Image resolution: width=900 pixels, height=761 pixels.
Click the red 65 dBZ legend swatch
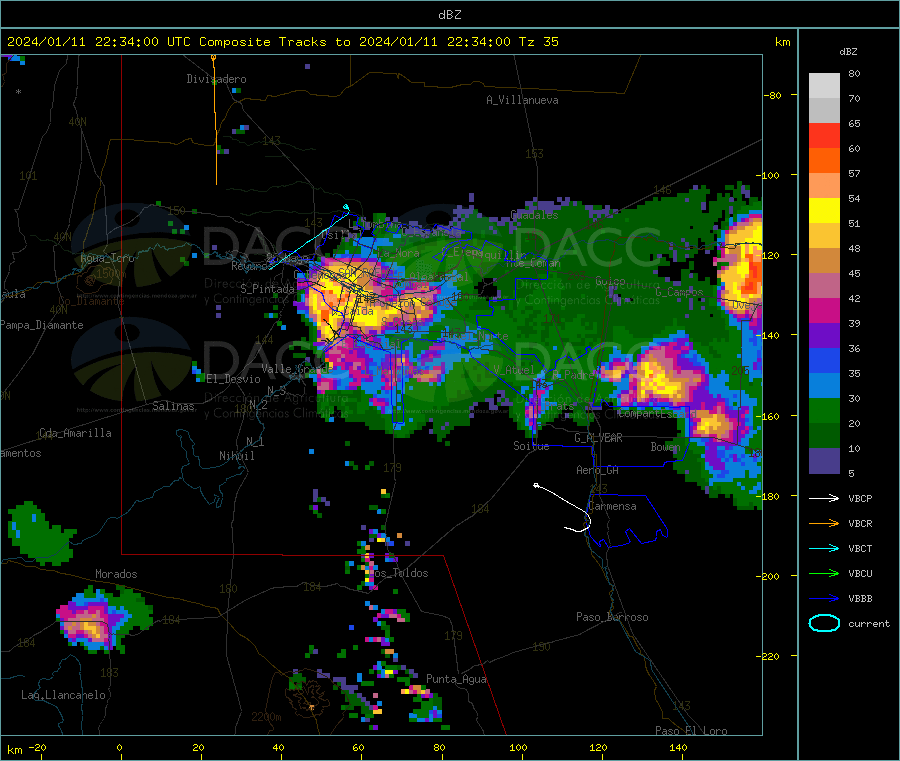[824, 135]
